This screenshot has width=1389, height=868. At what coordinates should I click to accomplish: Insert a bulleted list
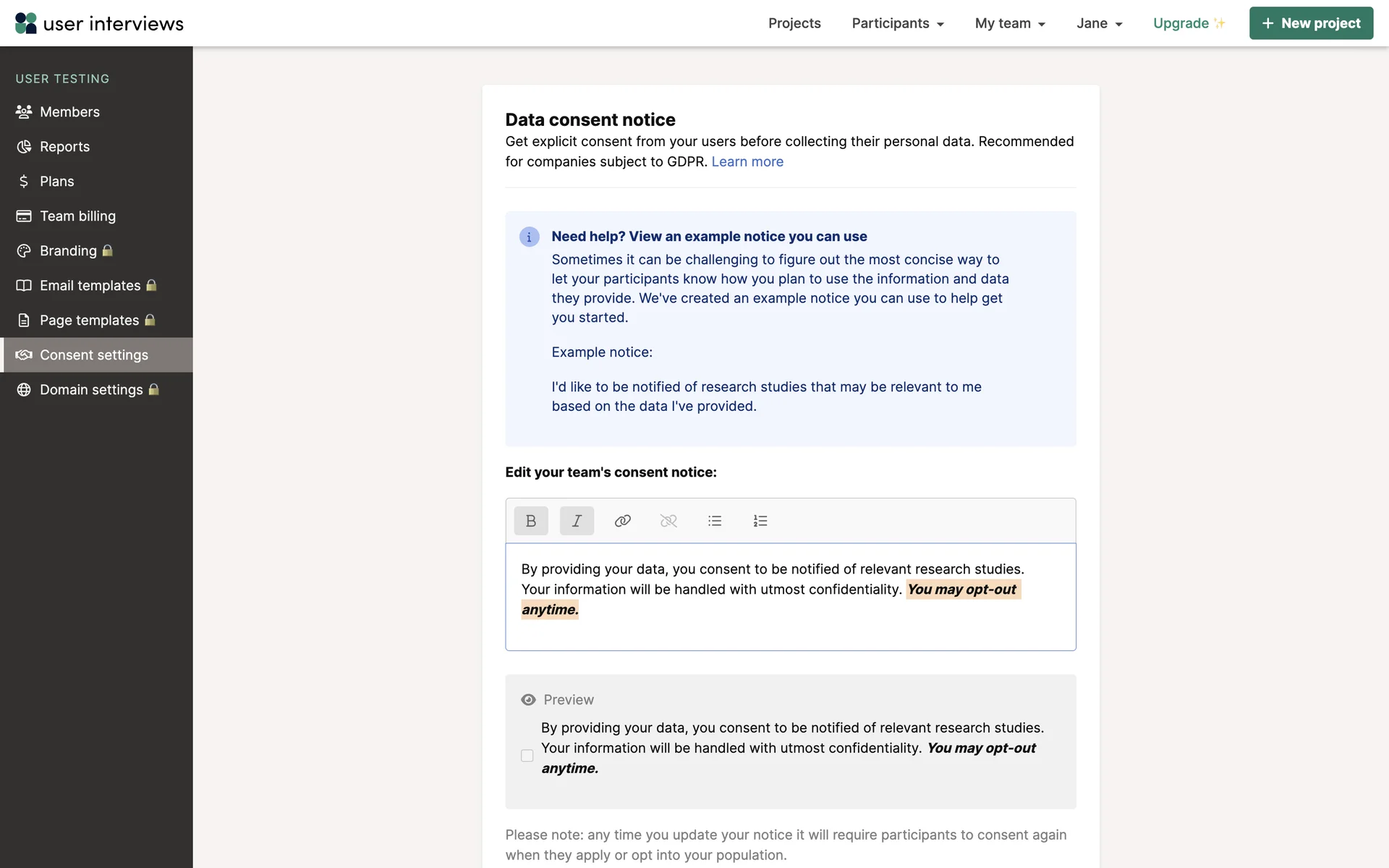click(x=715, y=521)
